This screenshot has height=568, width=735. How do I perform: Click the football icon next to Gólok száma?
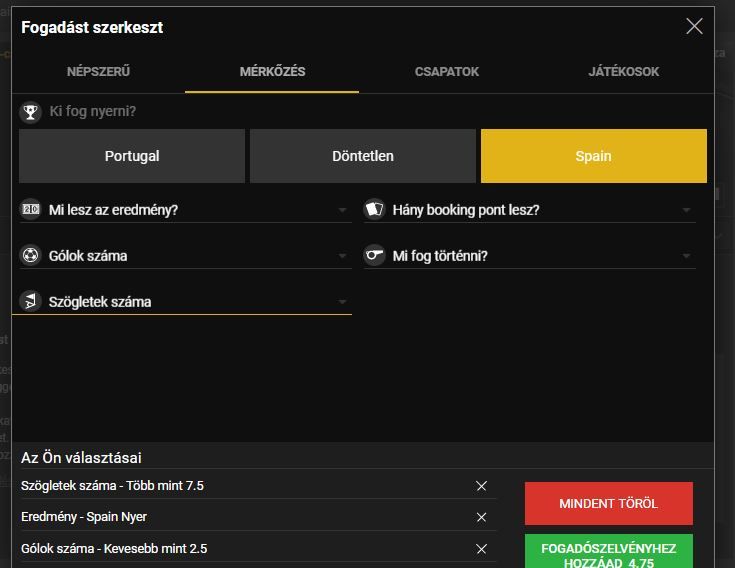tap(30, 255)
